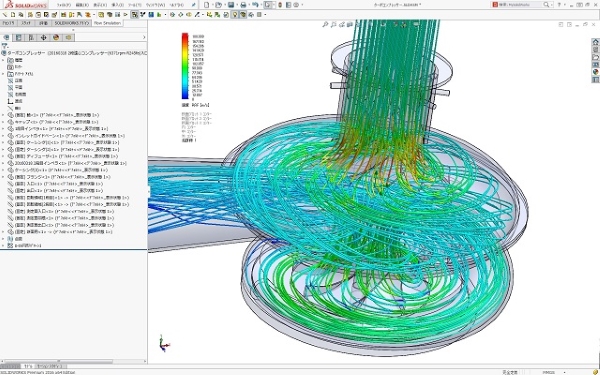Click the velocity color legend bar

pos(185,66)
